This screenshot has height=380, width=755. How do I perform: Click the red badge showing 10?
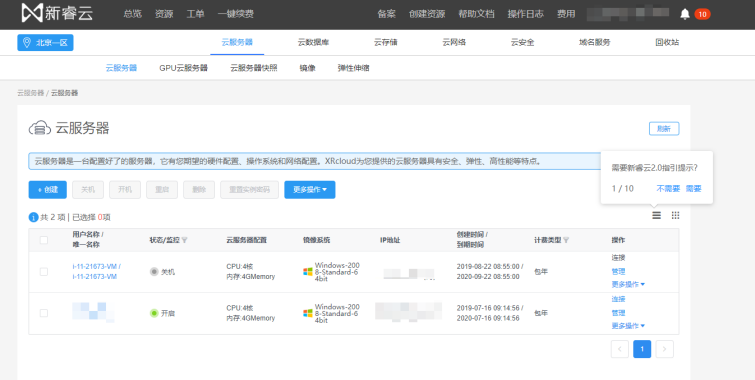click(x=702, y=14)
